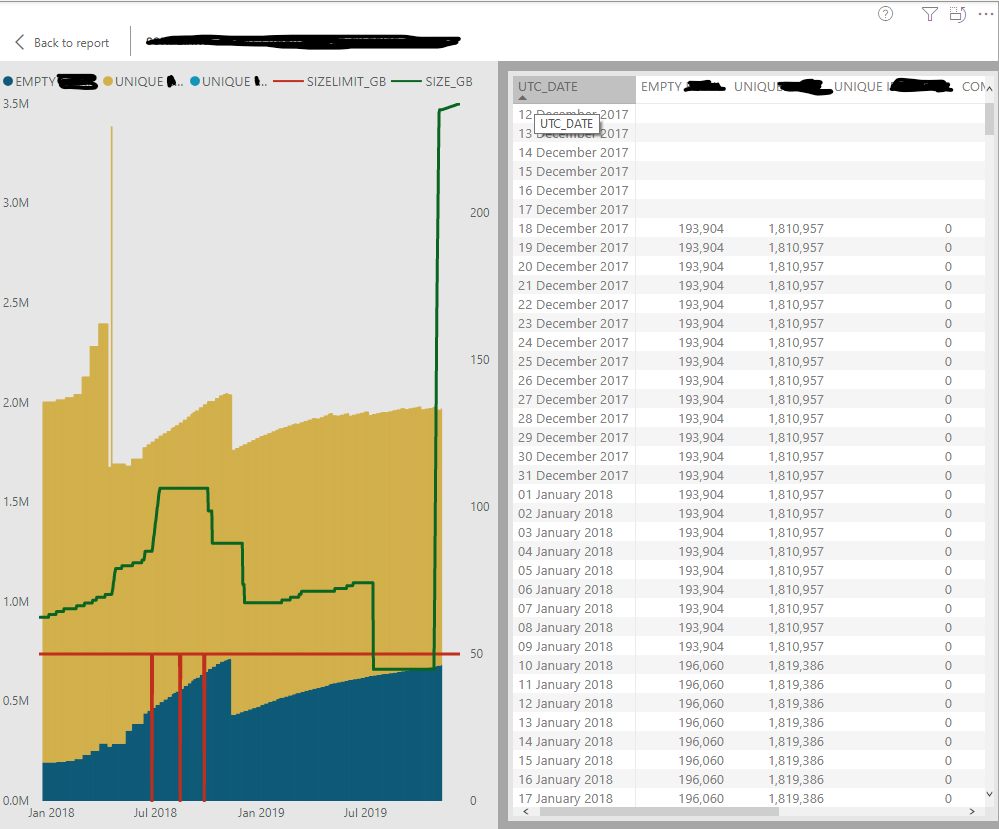Click the 3.5M y-axis label
The image size is (999, 829).
16,103
